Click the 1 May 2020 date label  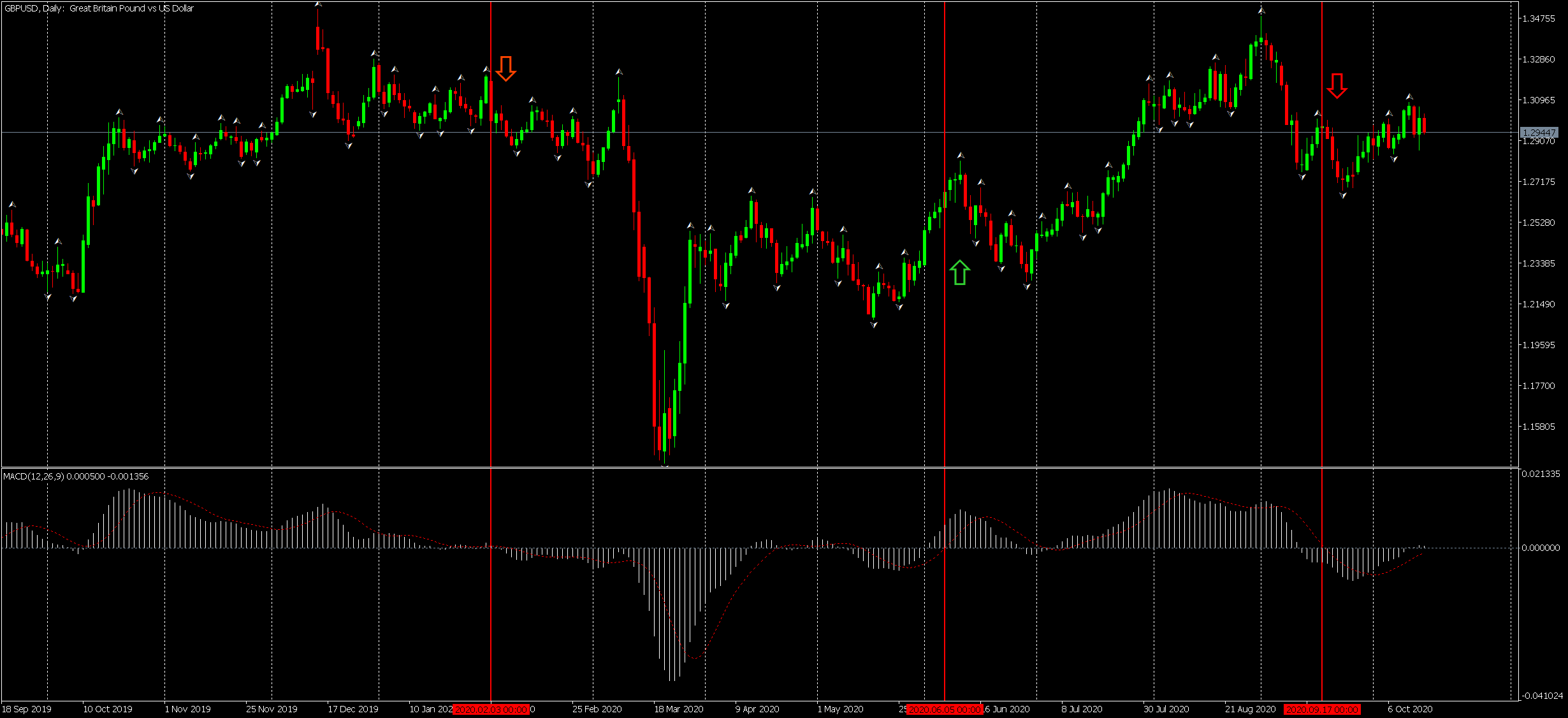coord(840,709)
